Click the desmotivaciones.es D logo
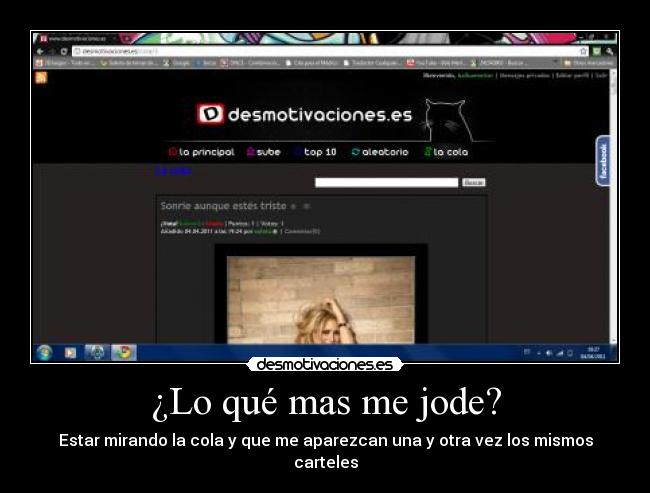650x493 pixels. 210,114
